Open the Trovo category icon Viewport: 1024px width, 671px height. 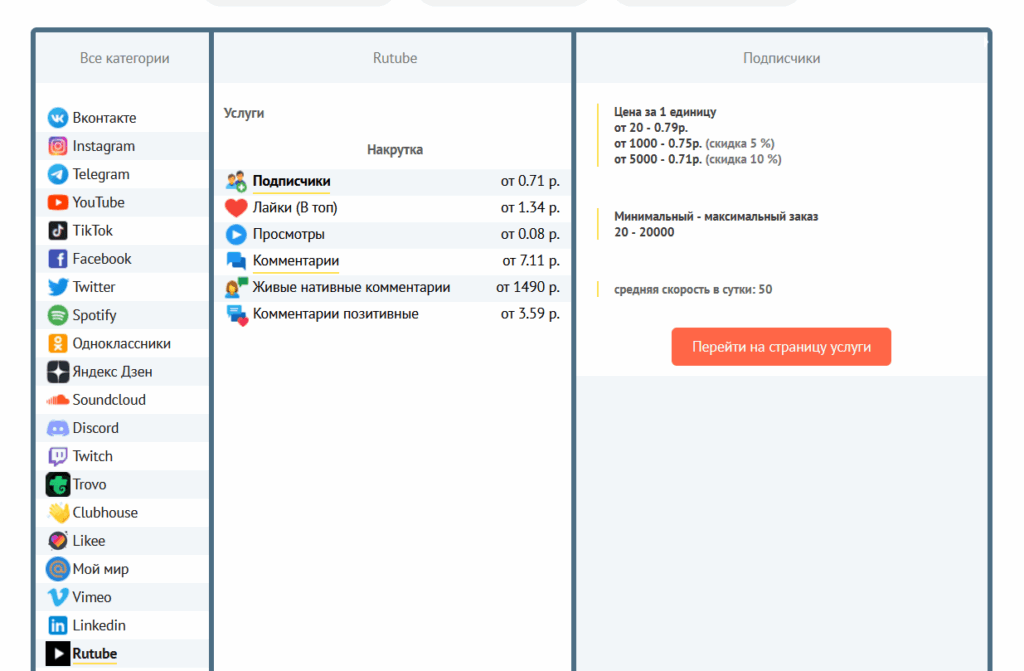tap(58, 484)
